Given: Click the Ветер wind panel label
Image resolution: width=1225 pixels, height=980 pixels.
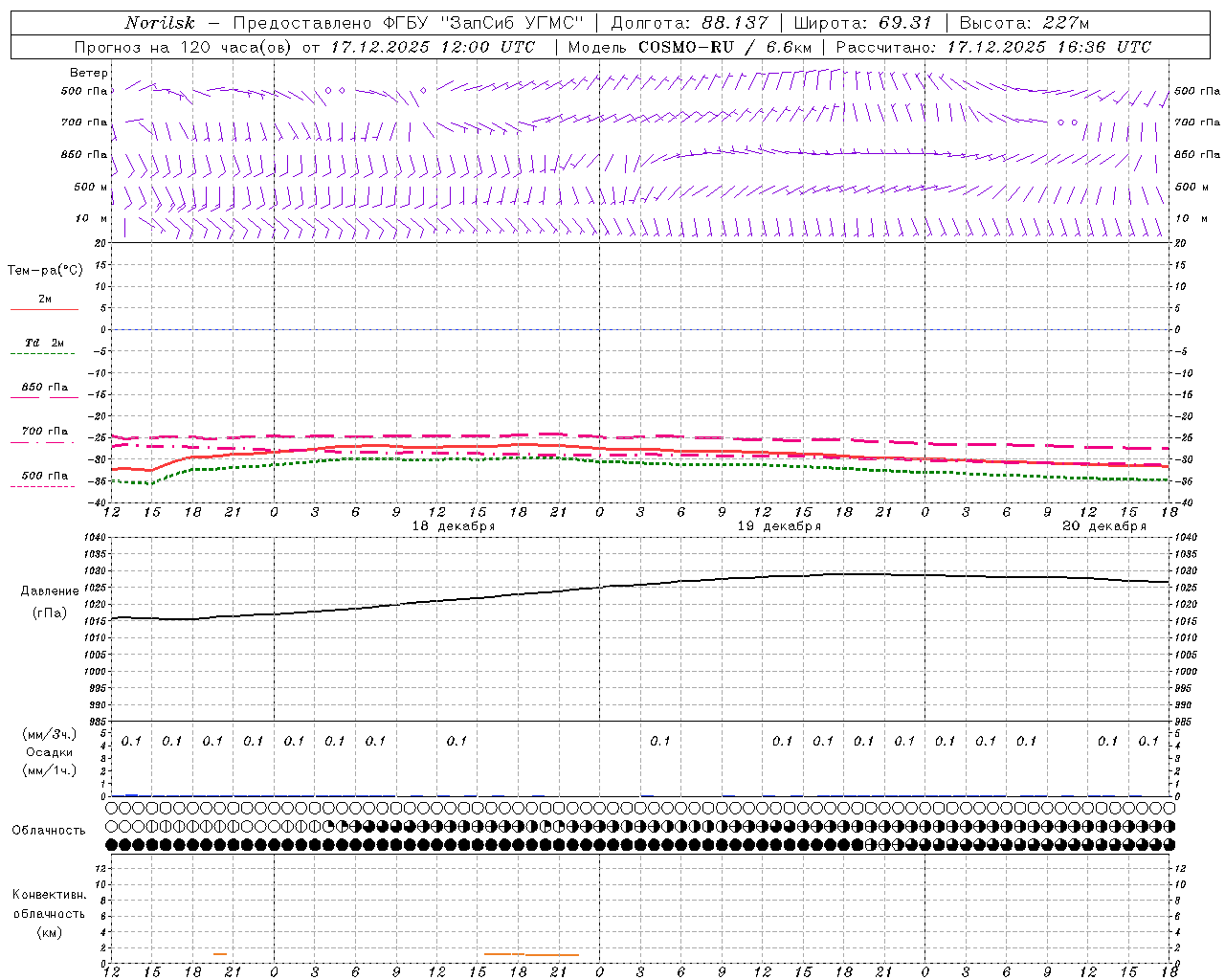Looking at the screenshot, I should coord(89,73).
